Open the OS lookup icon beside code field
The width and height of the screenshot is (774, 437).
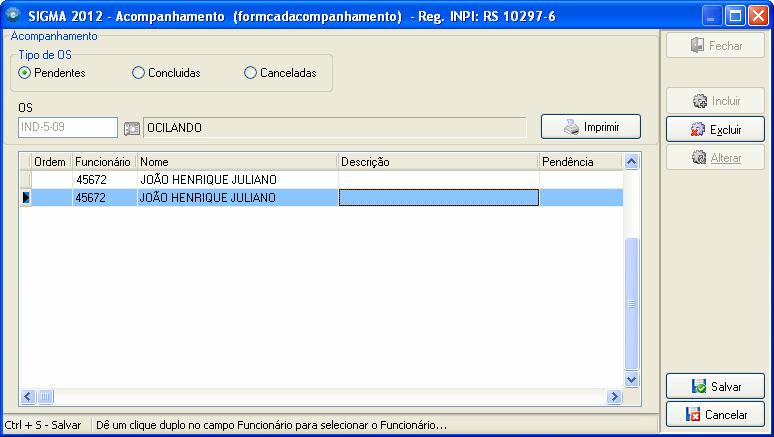coord(132,128)
